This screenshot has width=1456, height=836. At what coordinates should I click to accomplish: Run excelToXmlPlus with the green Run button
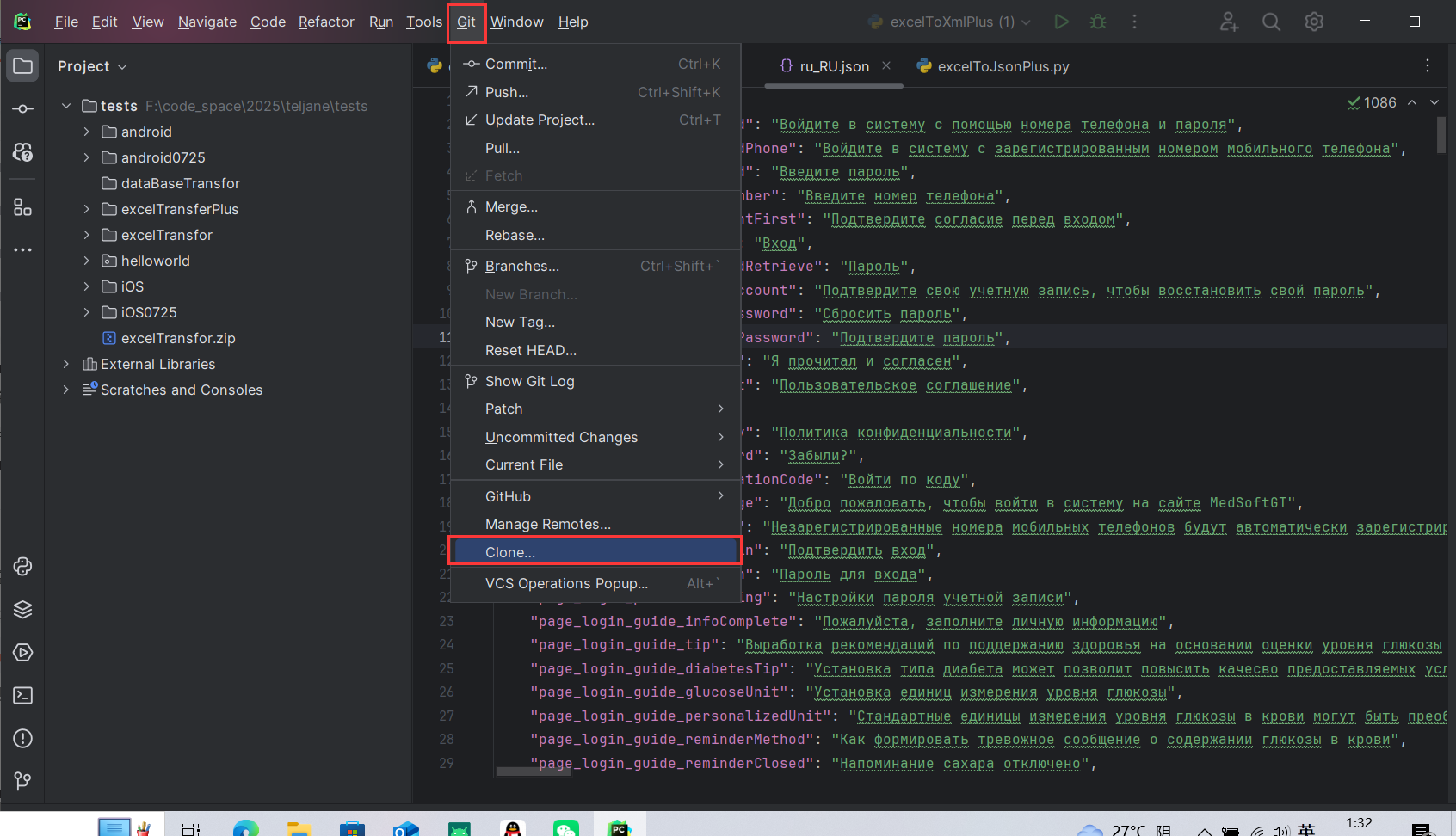pyautogui.click(x=1062, y=22)
